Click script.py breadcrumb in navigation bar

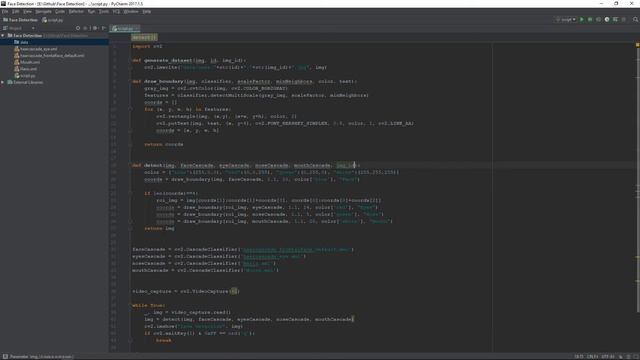[x=53, y=20]
